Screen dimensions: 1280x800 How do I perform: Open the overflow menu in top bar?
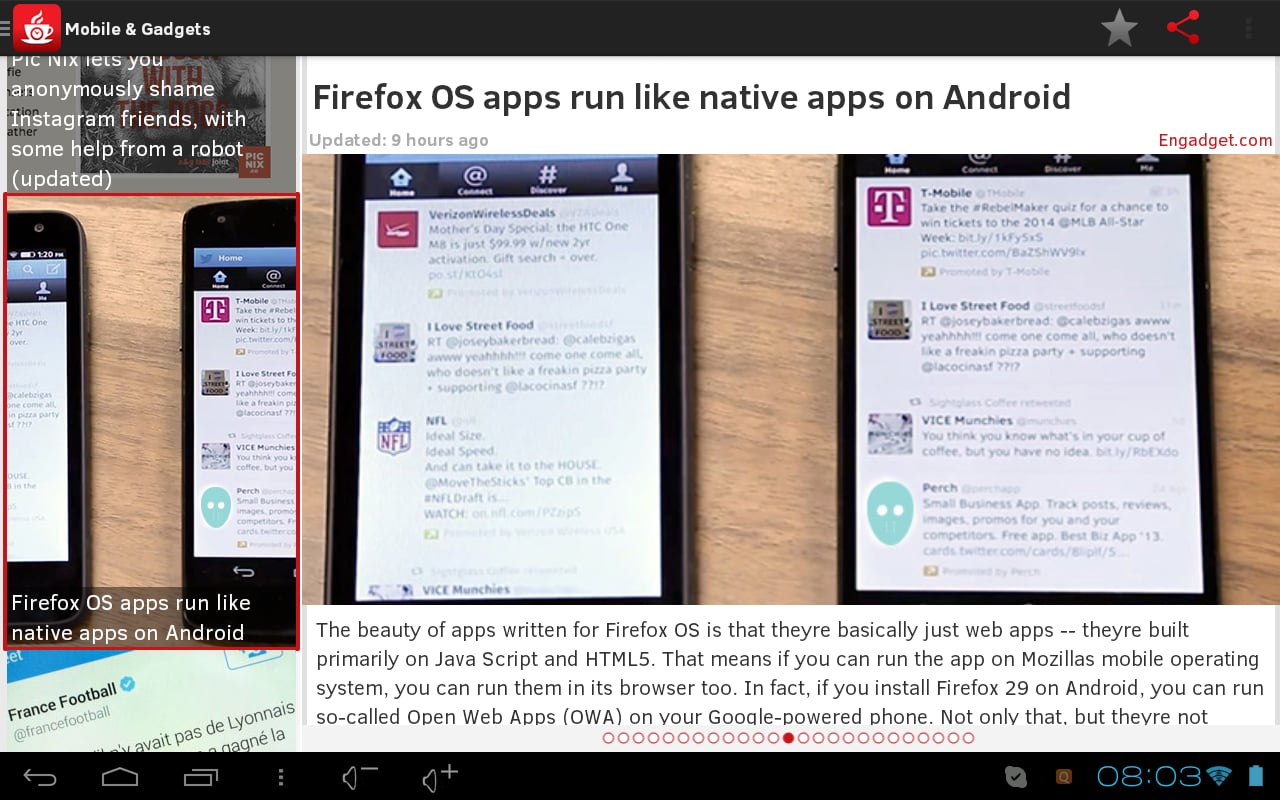(1247, 28)
